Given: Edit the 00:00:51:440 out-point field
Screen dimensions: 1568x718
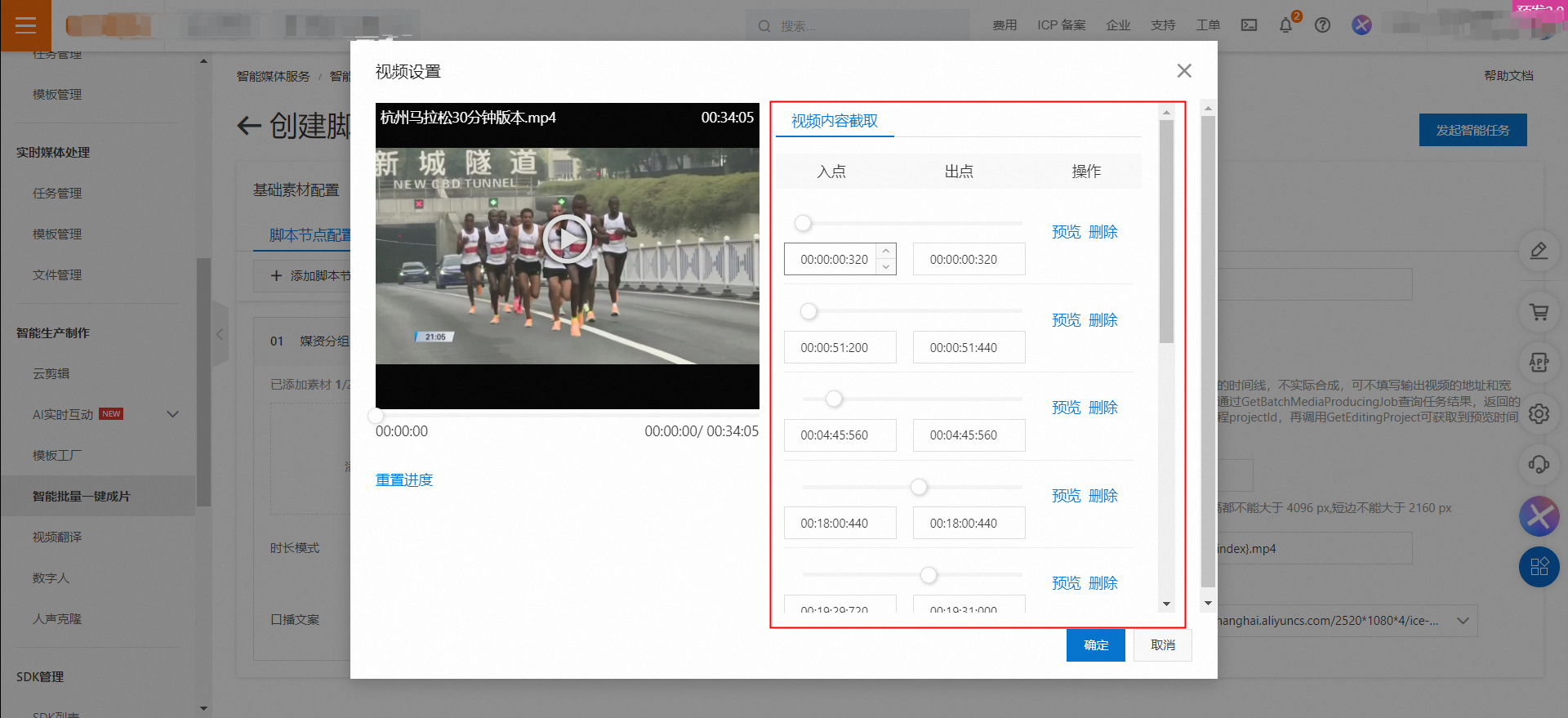Looking at the screenshot, I should click(x=969, y=347).
